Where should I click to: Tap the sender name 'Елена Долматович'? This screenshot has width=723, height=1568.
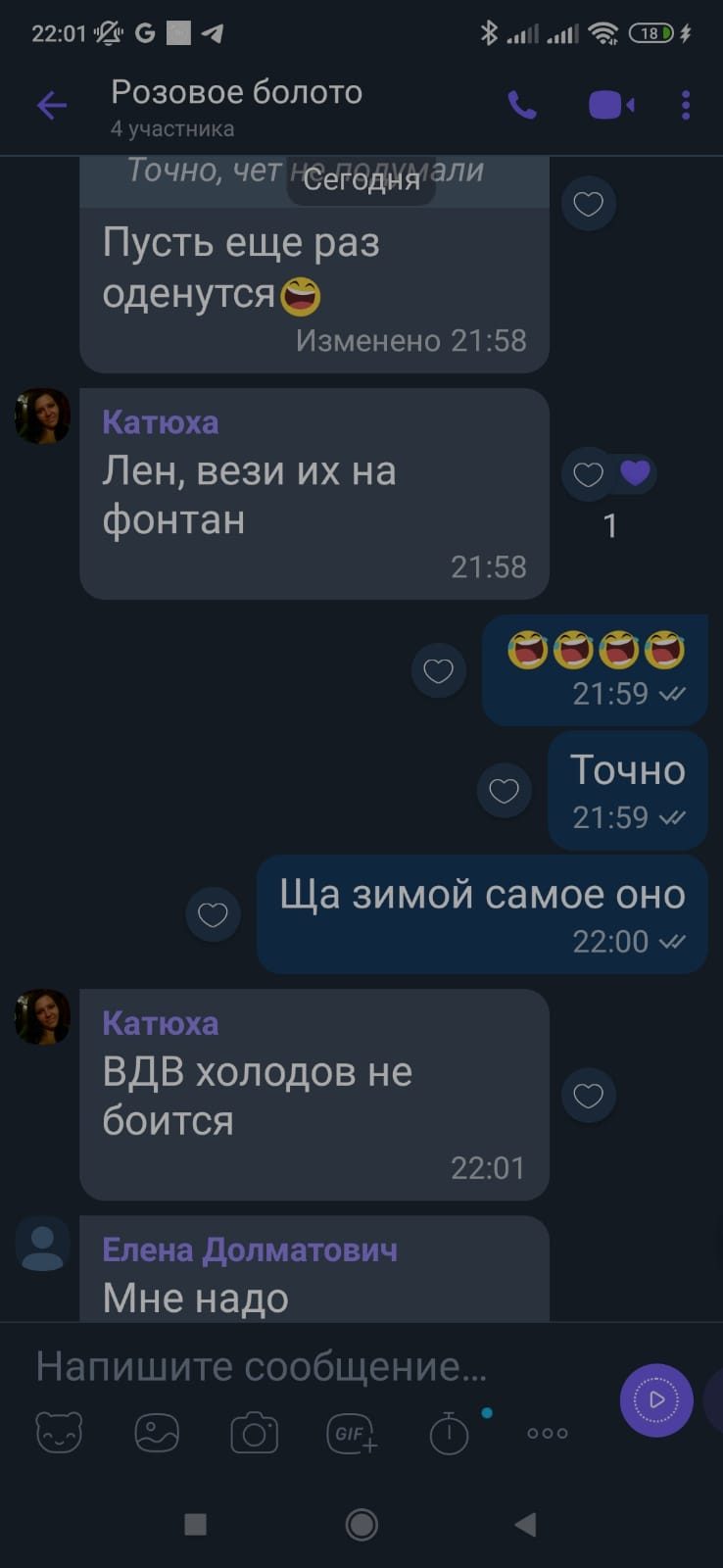pos(250,1249)
